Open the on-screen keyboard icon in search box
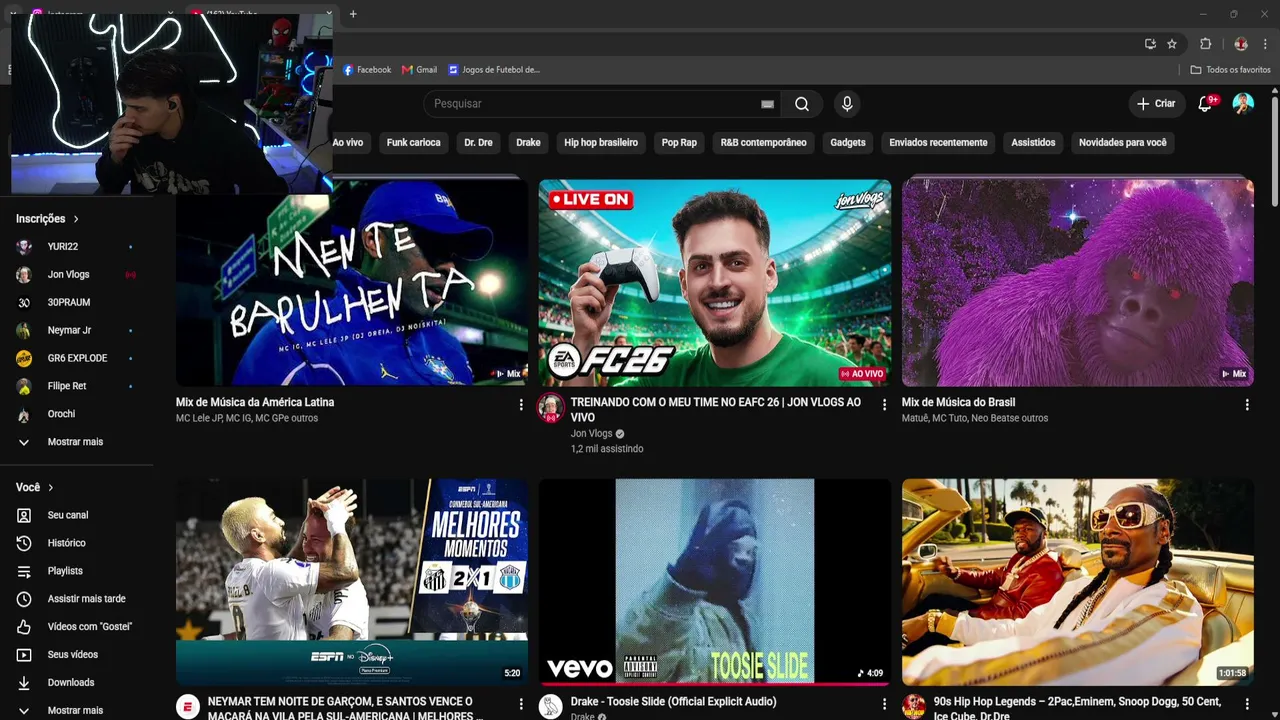Viewport: 1280px width, 720px height. [767, 104]
